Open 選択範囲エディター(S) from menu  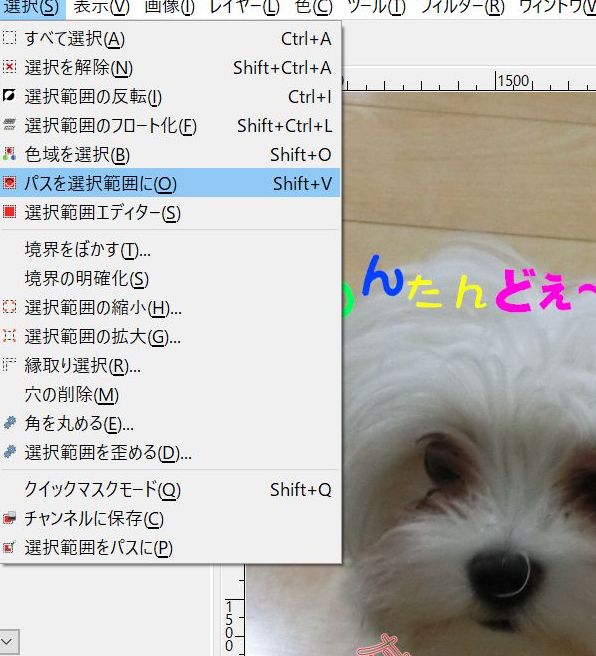click(x=170, y=212)
